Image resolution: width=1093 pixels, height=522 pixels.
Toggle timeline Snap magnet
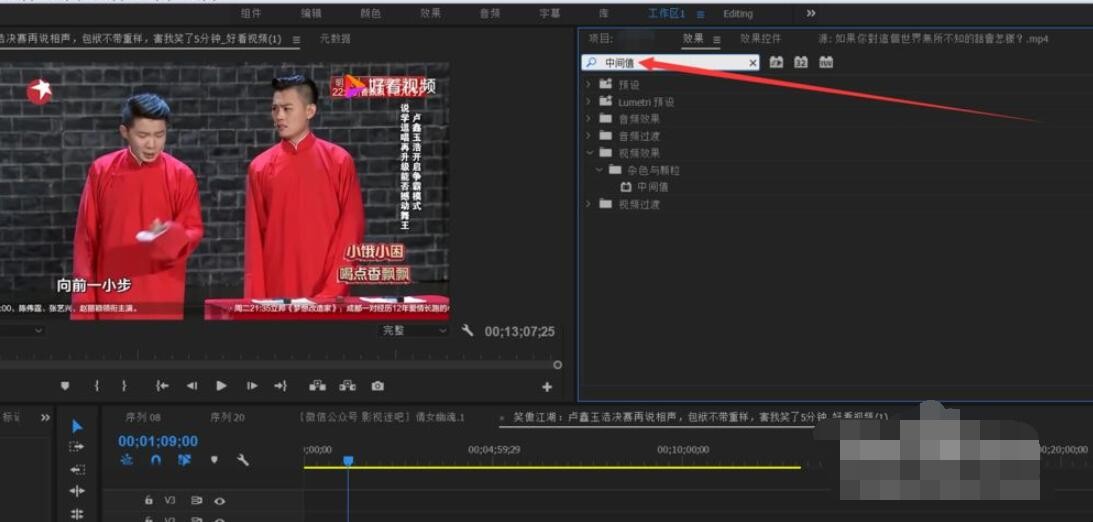156,460
